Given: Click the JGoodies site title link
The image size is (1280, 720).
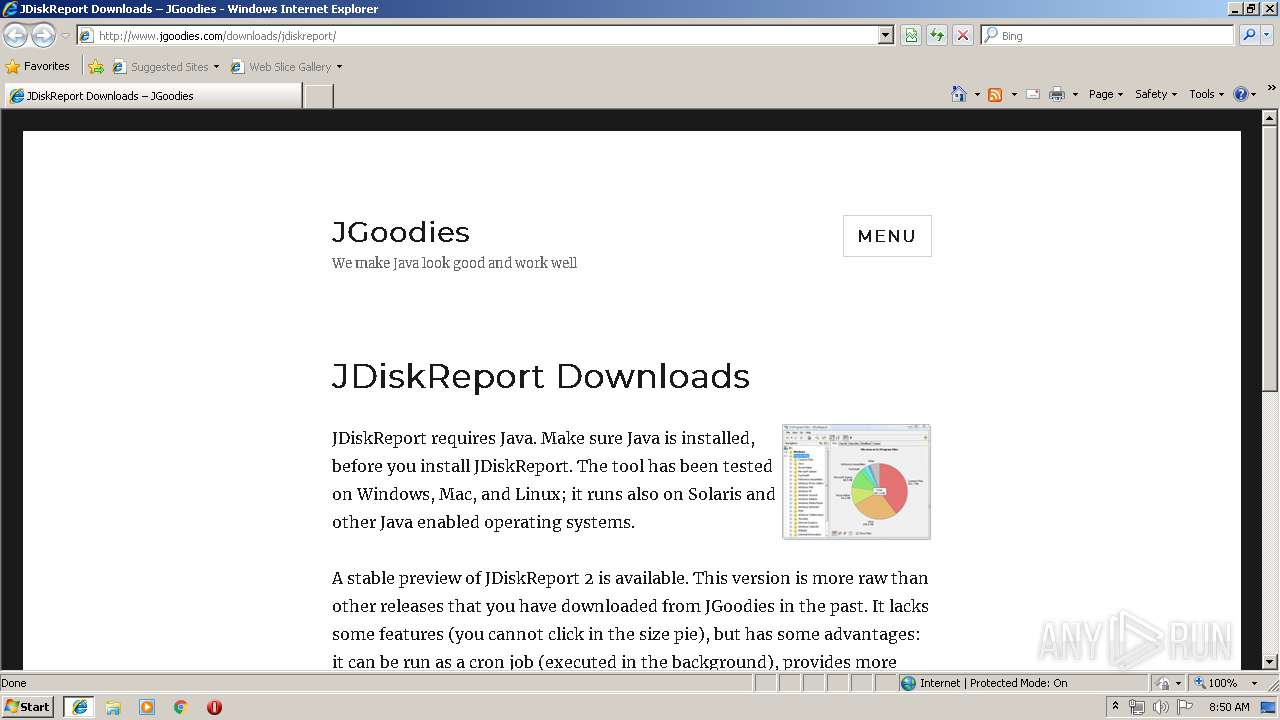Looking at the screenshot, I should [x=400, y=232].
